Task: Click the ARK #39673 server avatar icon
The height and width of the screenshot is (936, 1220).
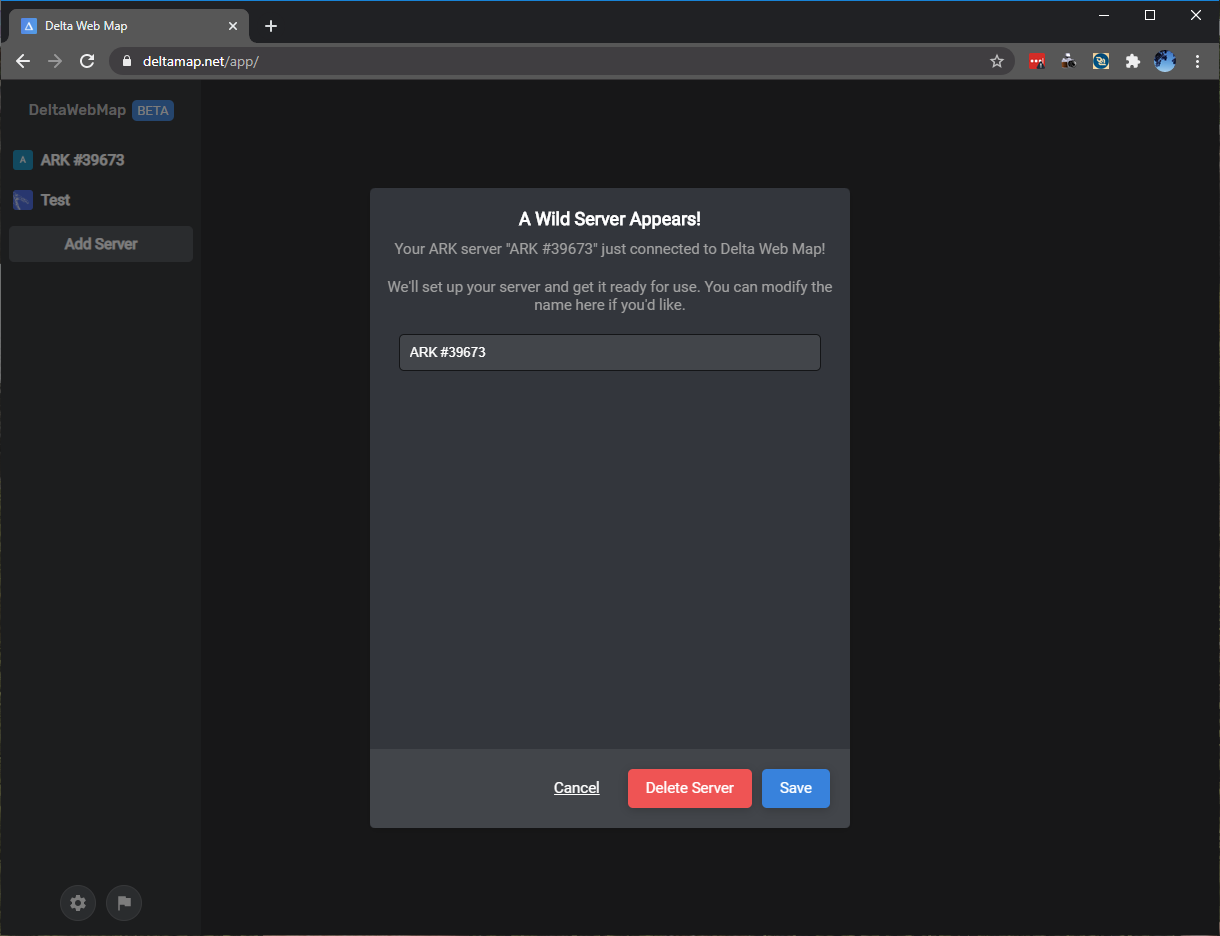Action: click(23, 160)
